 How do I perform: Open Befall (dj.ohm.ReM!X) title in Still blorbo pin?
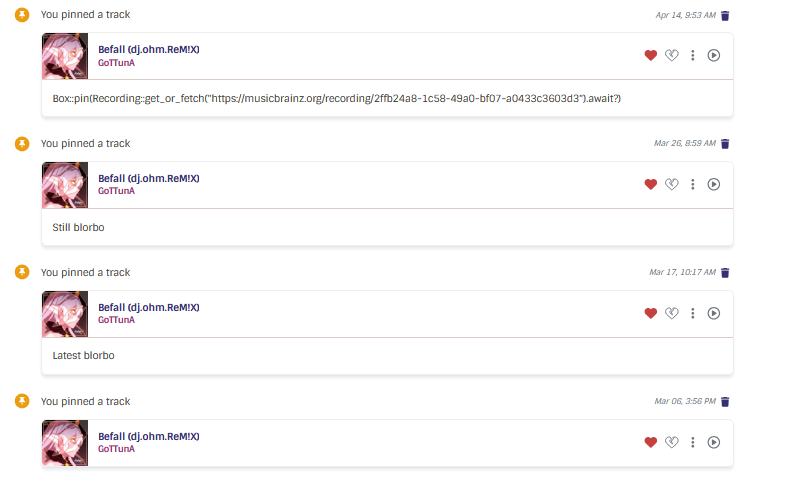[149, 178]
